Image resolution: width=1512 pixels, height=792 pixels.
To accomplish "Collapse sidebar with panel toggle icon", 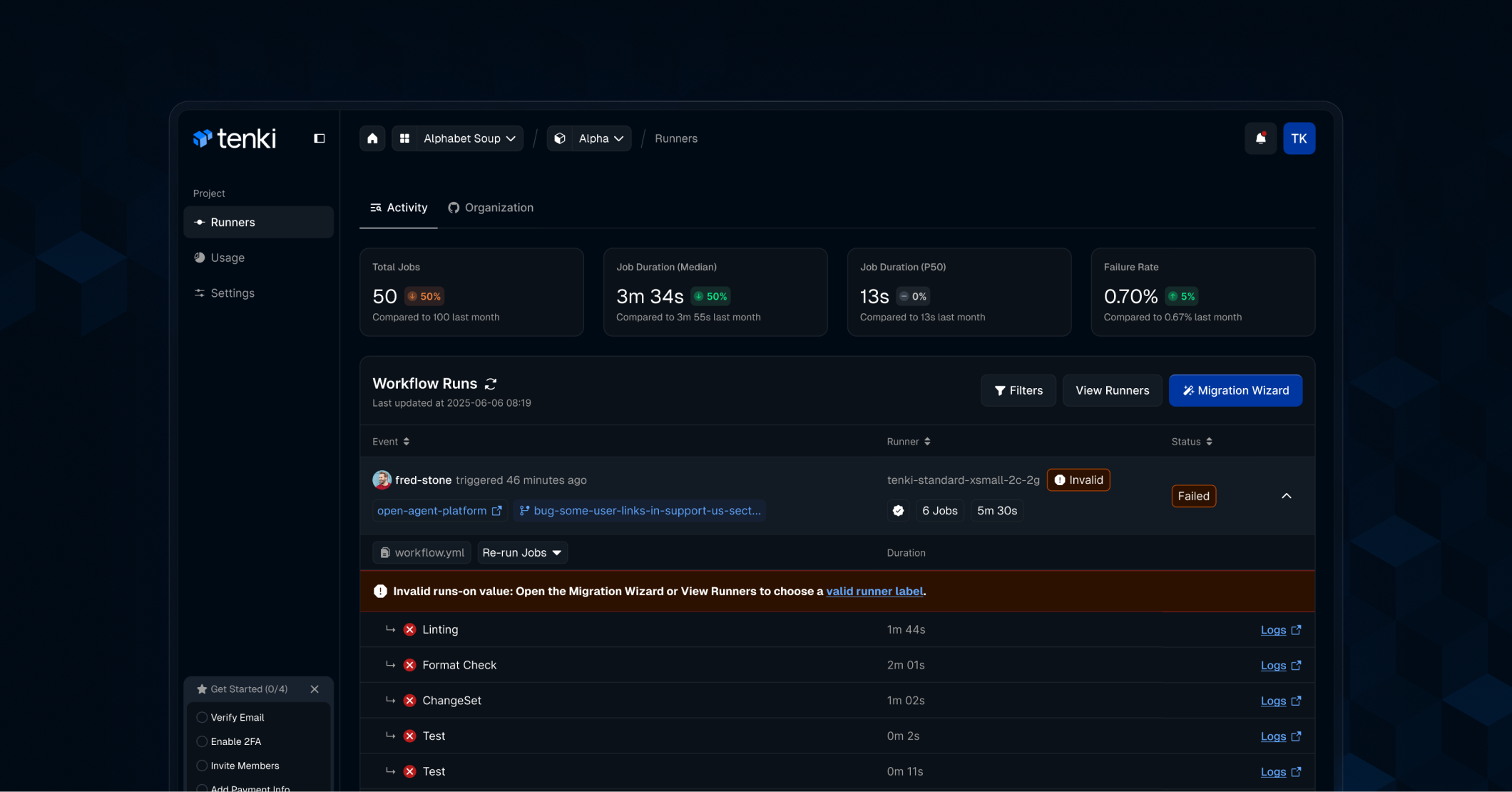I will tap(320, 138).
